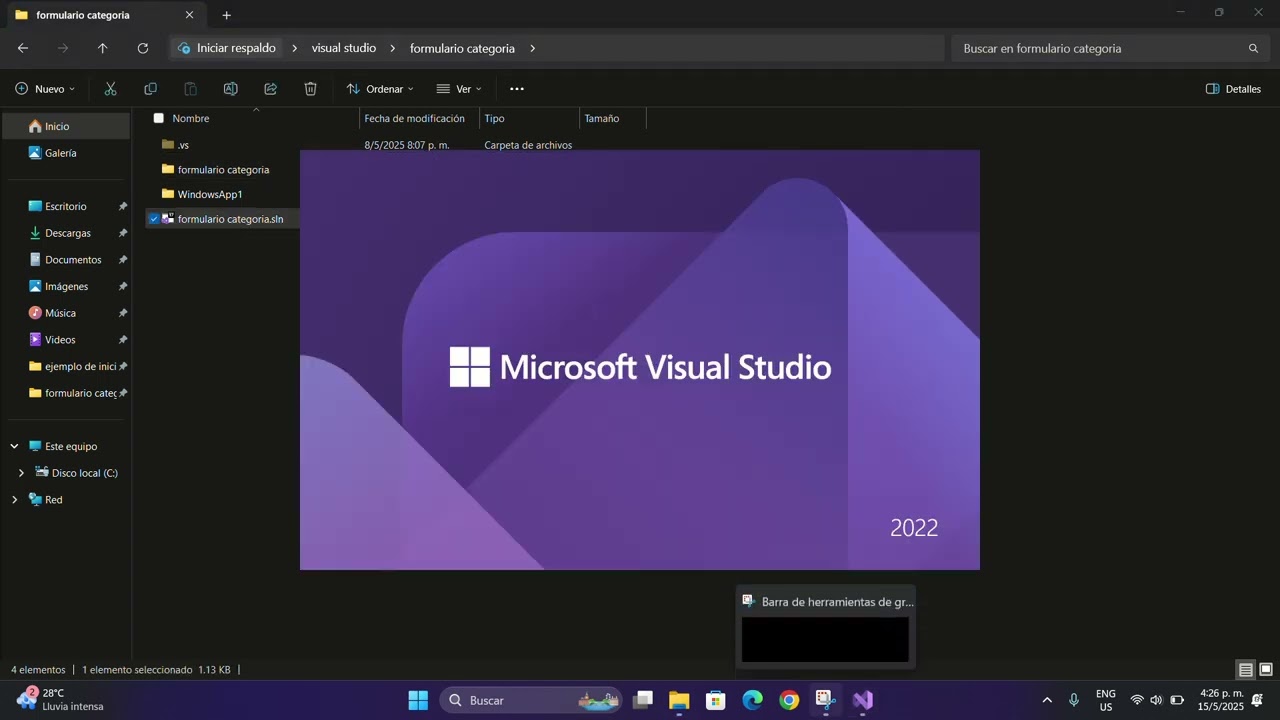Click the Share icon in toolbar
Screen dimensions: 1280x720
271,89
